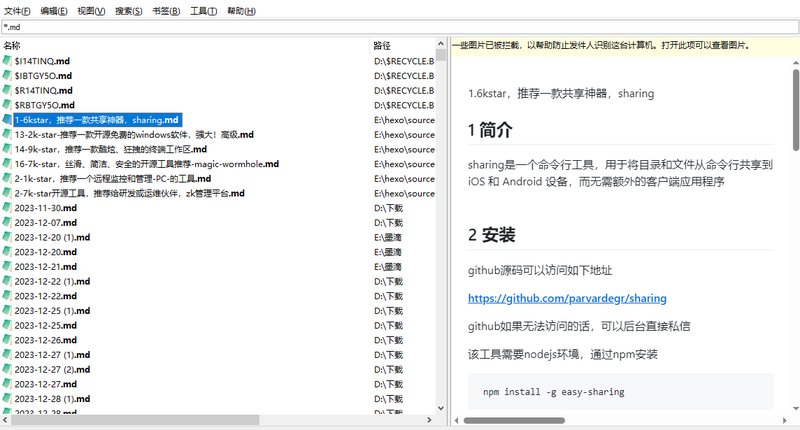Click the icon of the 16-7k-star magic-wormhole file
The image size is (800, 430).
(8, 164)
